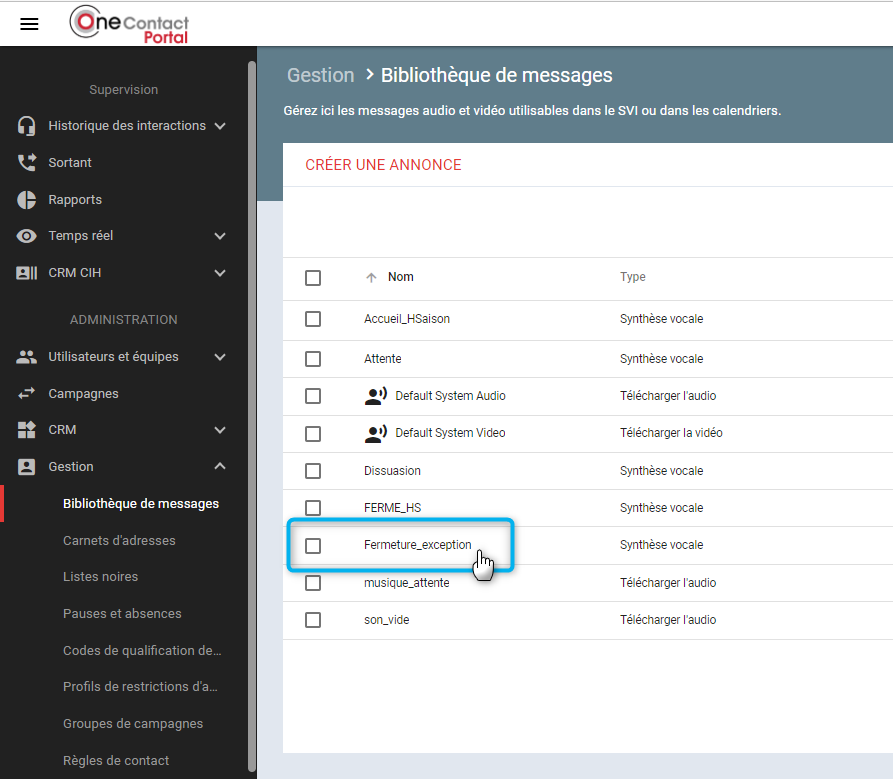This screenshot has height=779, width=893.
Task: Open the Default System Audio entry
Action: tap(450, 396)
